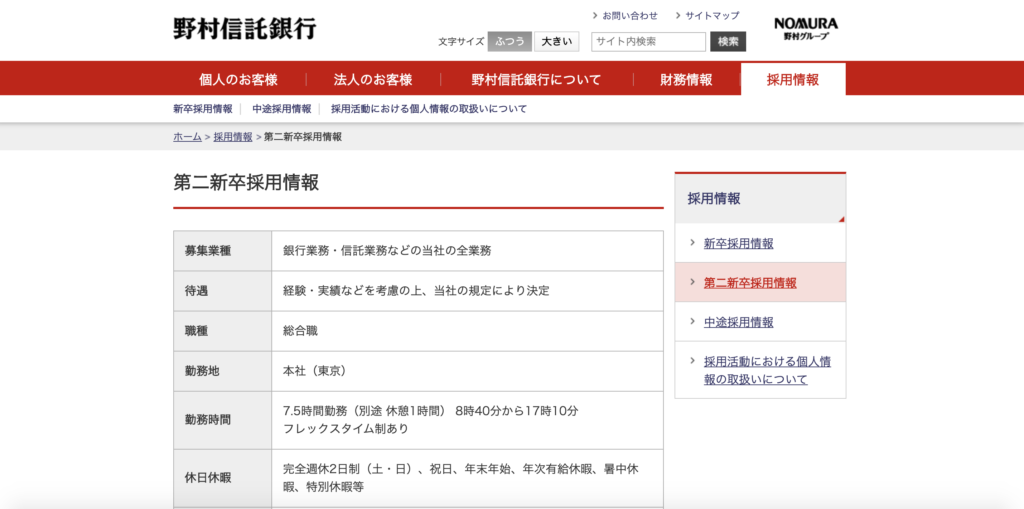Image resolution: width=1024 pixels, height=509 pixels.
Task: Click the text フレックスタイム制あり
Action: click(x=346, y=429)
